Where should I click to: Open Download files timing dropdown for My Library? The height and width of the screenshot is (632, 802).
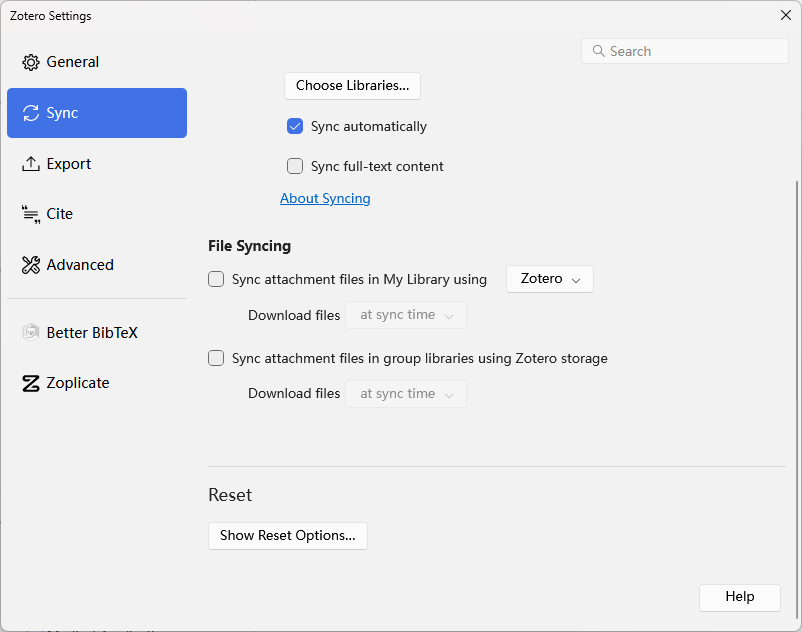click(405, 314)
